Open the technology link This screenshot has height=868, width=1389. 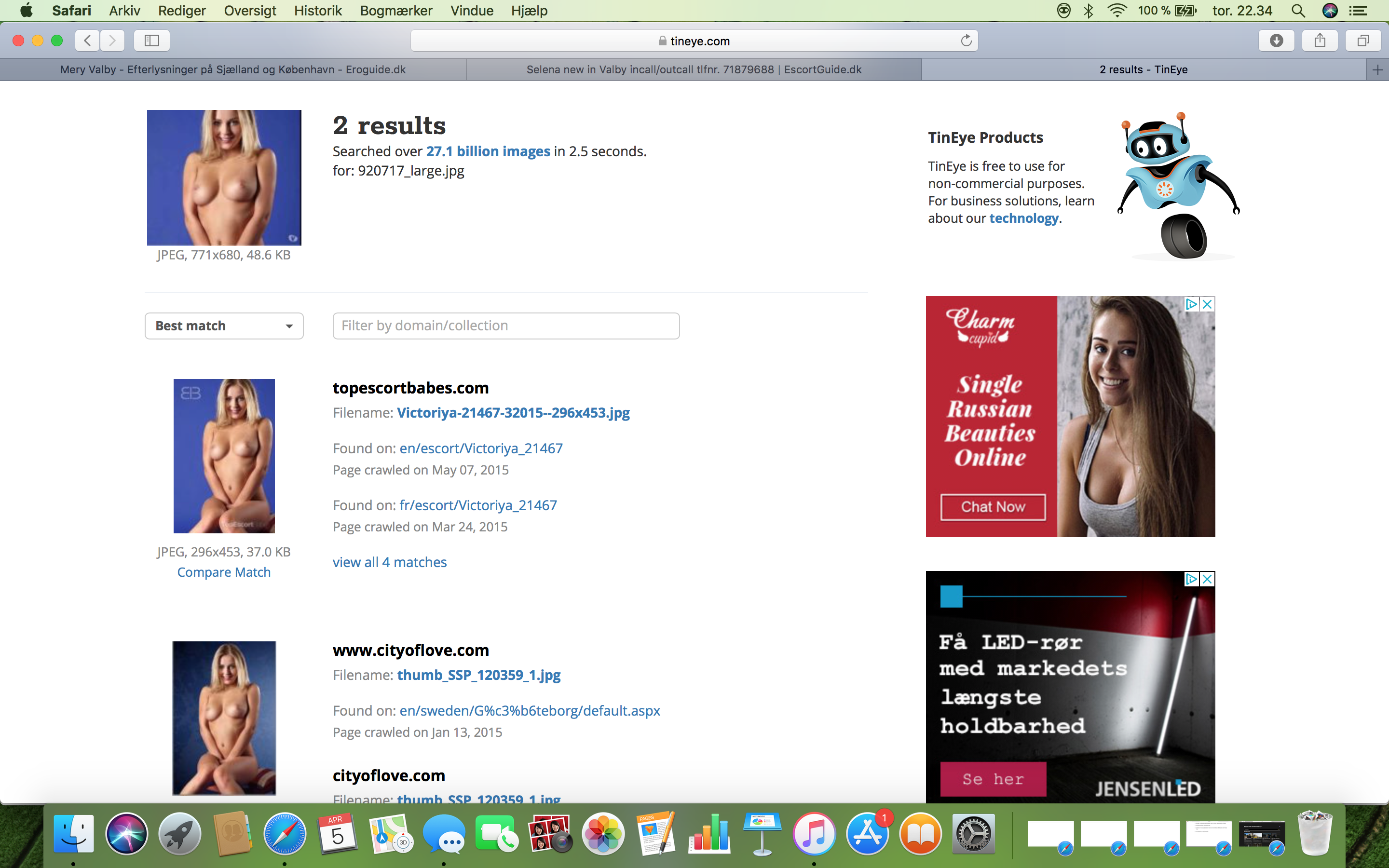1023,218
